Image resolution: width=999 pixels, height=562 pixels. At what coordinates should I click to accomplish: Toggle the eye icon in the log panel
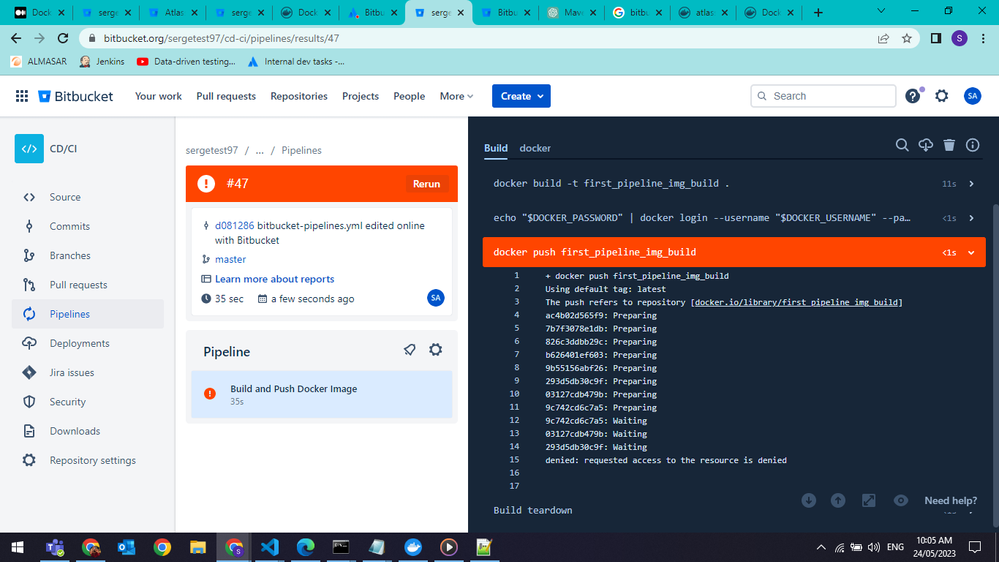[x=900, y=501]
